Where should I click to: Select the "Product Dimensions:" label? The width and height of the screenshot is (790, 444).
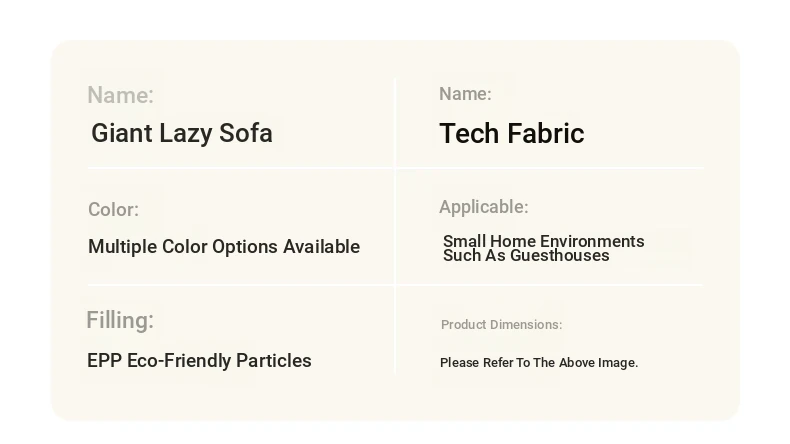pos(501,325)
